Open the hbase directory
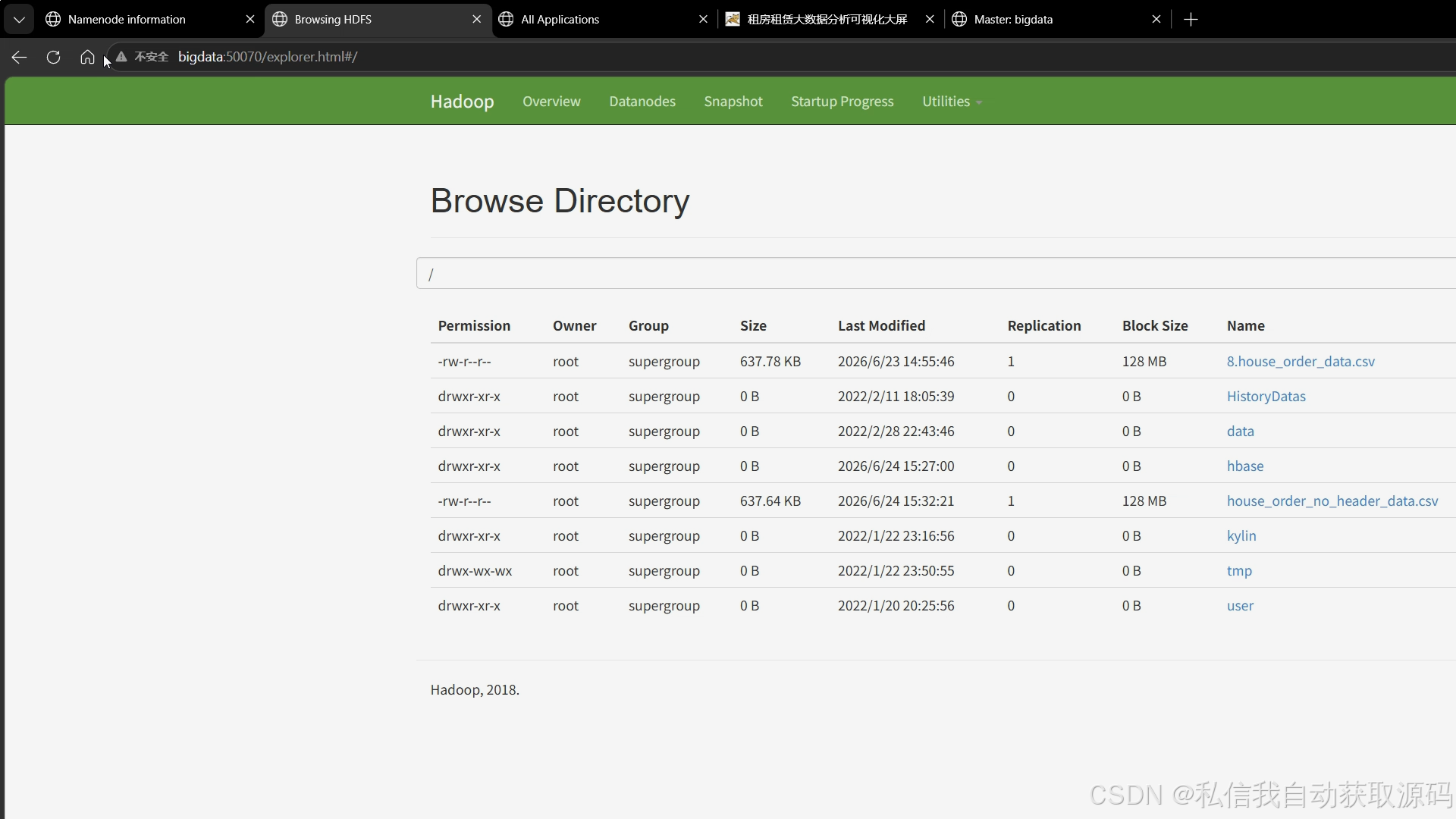 point(1245,466)
